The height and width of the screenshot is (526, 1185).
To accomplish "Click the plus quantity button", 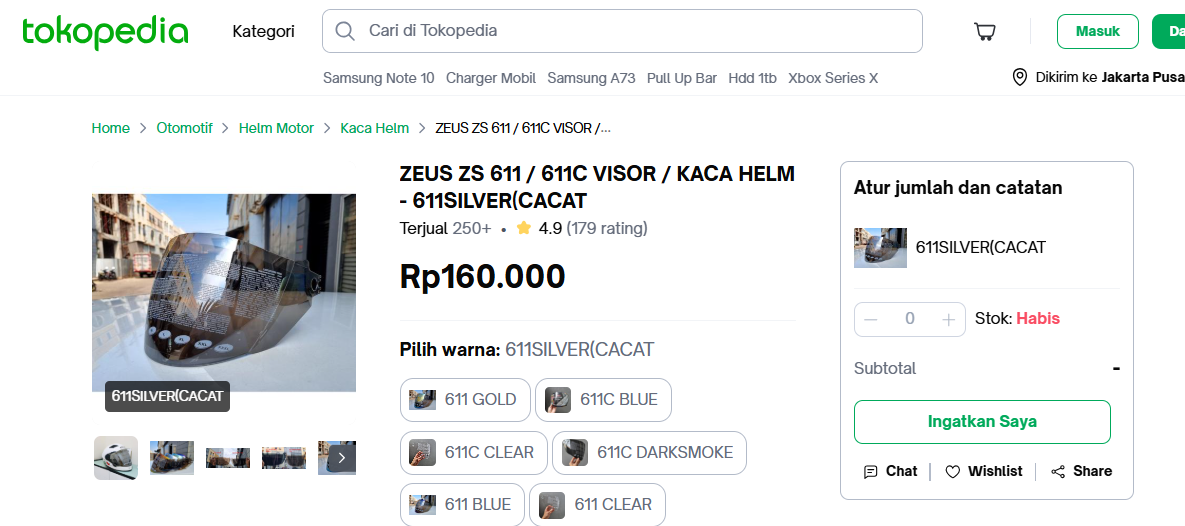I will point(948,319).
